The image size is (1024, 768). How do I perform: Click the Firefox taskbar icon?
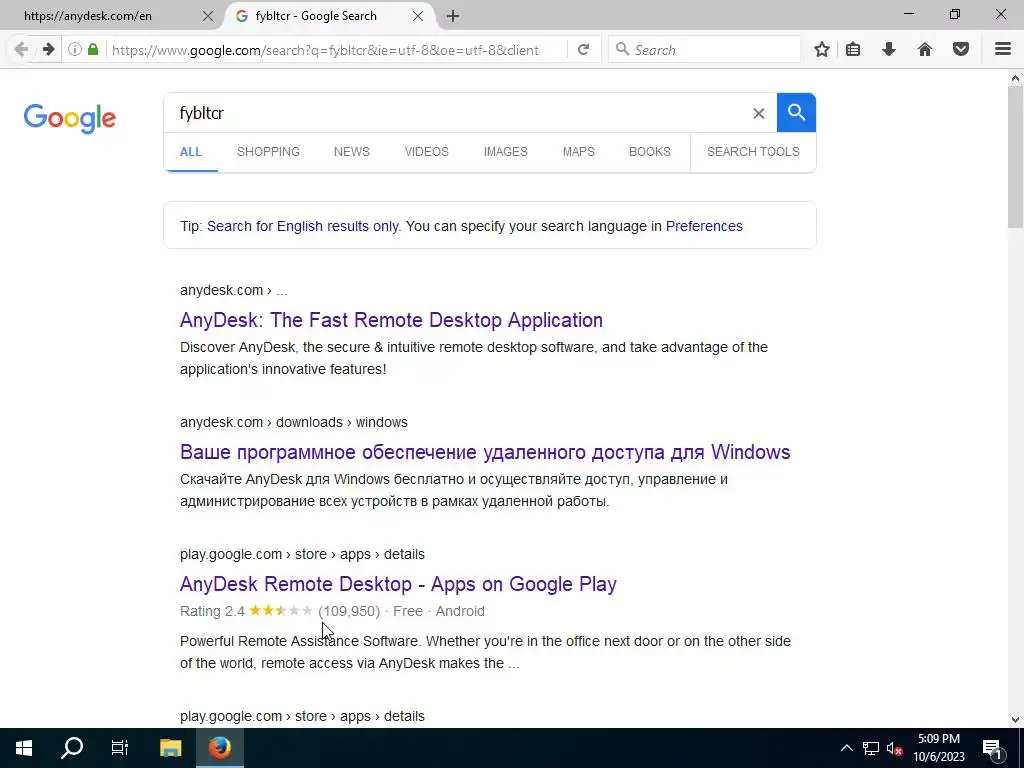pos(220,748)
